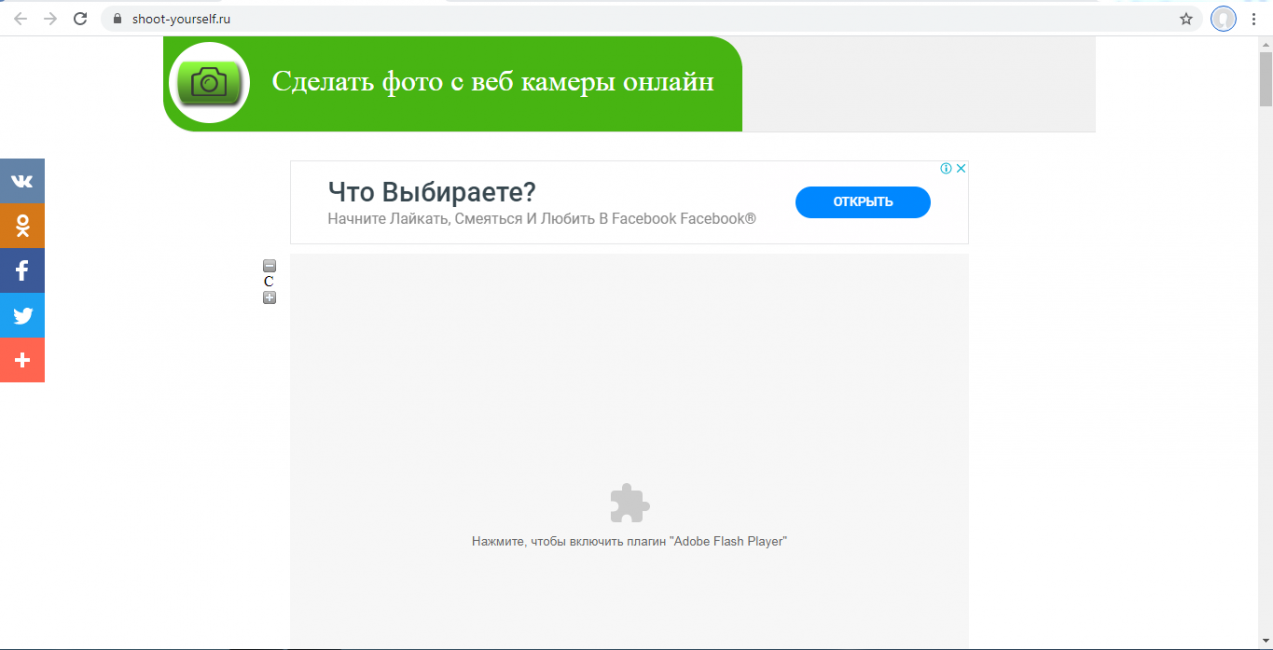
Task: Open Chrome three-dot menu
Action: click(1254, 18)
